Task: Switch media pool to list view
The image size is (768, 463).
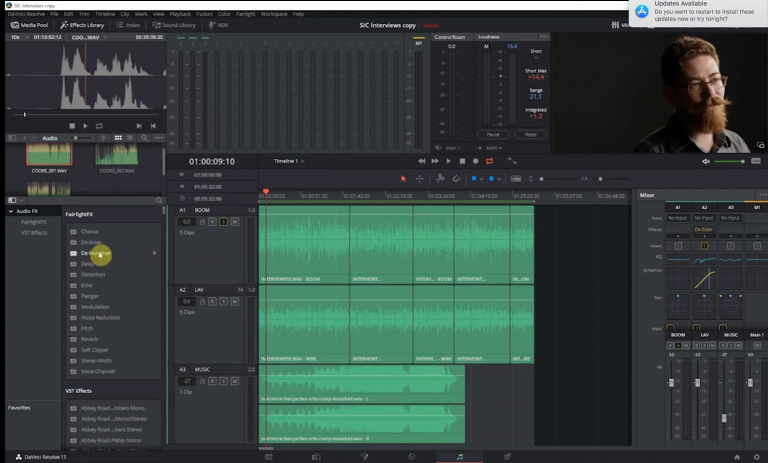Action: pyautogui.click(x=130, y=138)
